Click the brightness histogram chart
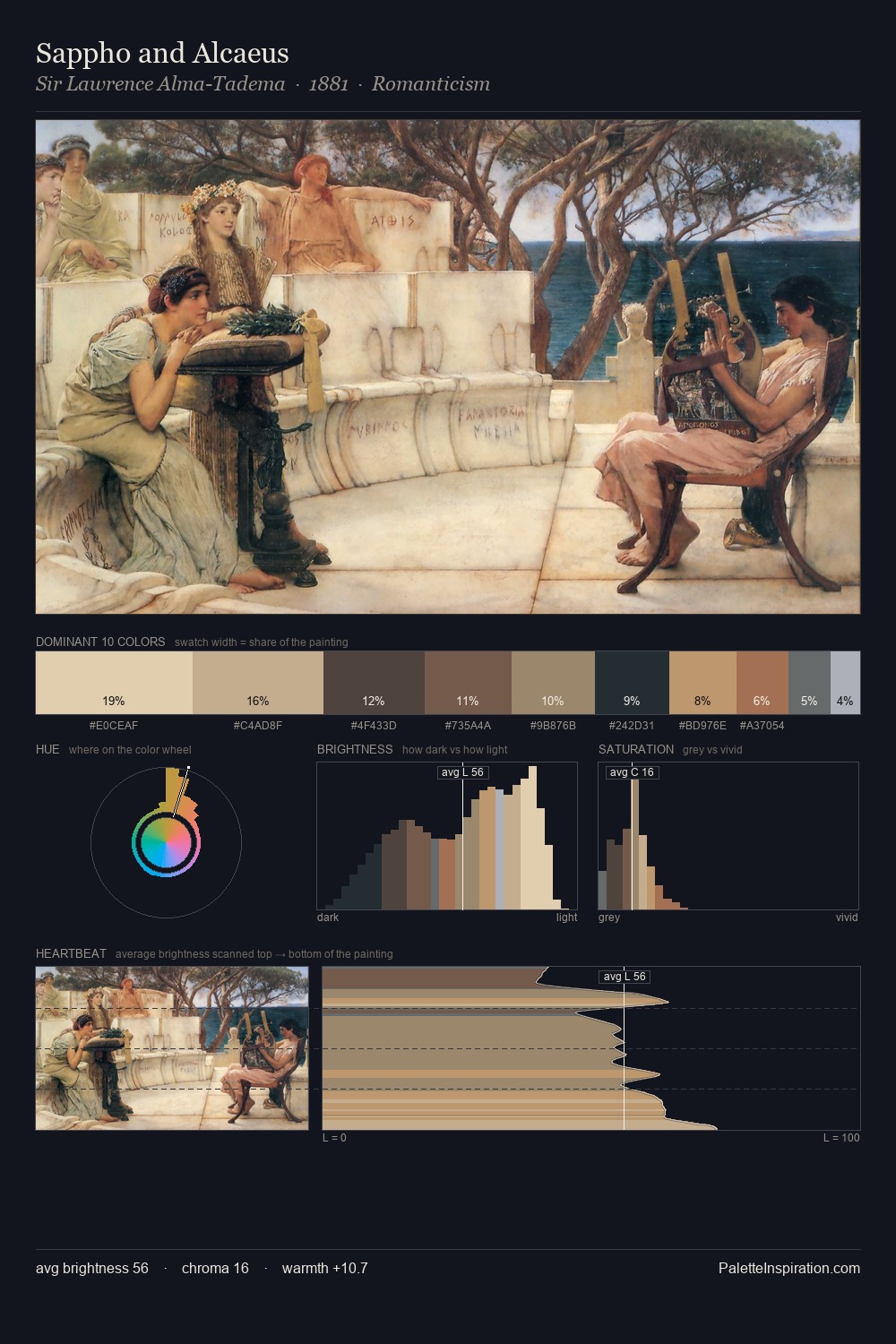 coord(447,836)
